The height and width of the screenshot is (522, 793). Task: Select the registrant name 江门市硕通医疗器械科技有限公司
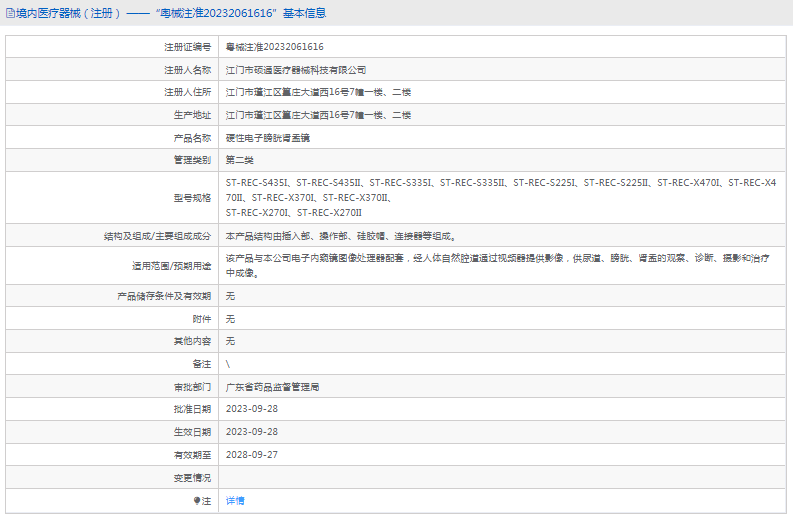point(296,70)
